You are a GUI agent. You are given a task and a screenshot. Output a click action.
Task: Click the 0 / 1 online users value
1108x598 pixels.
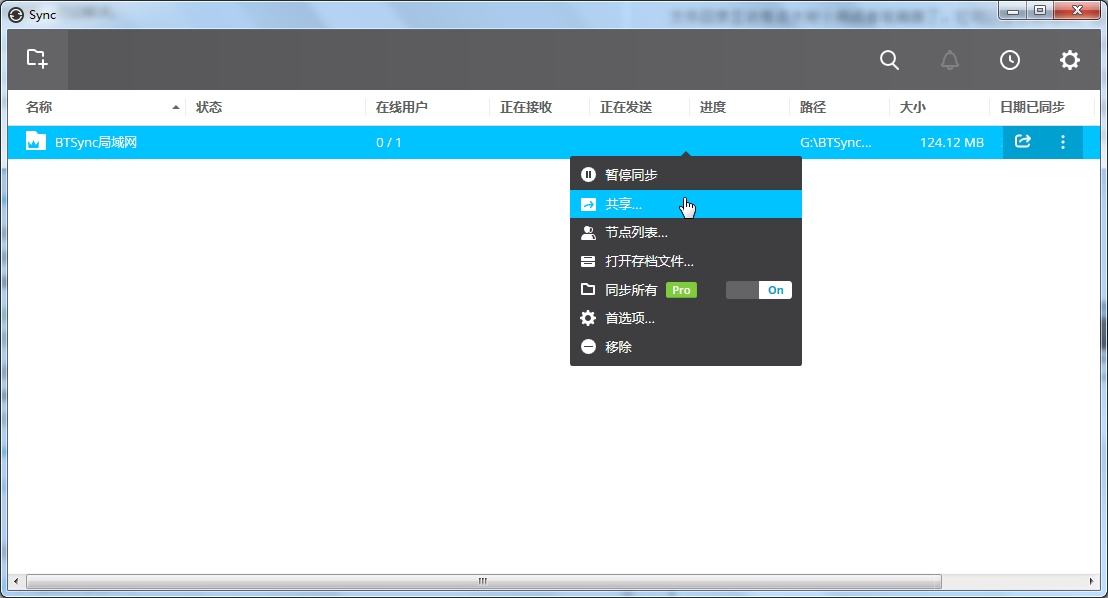click(389, 142)
